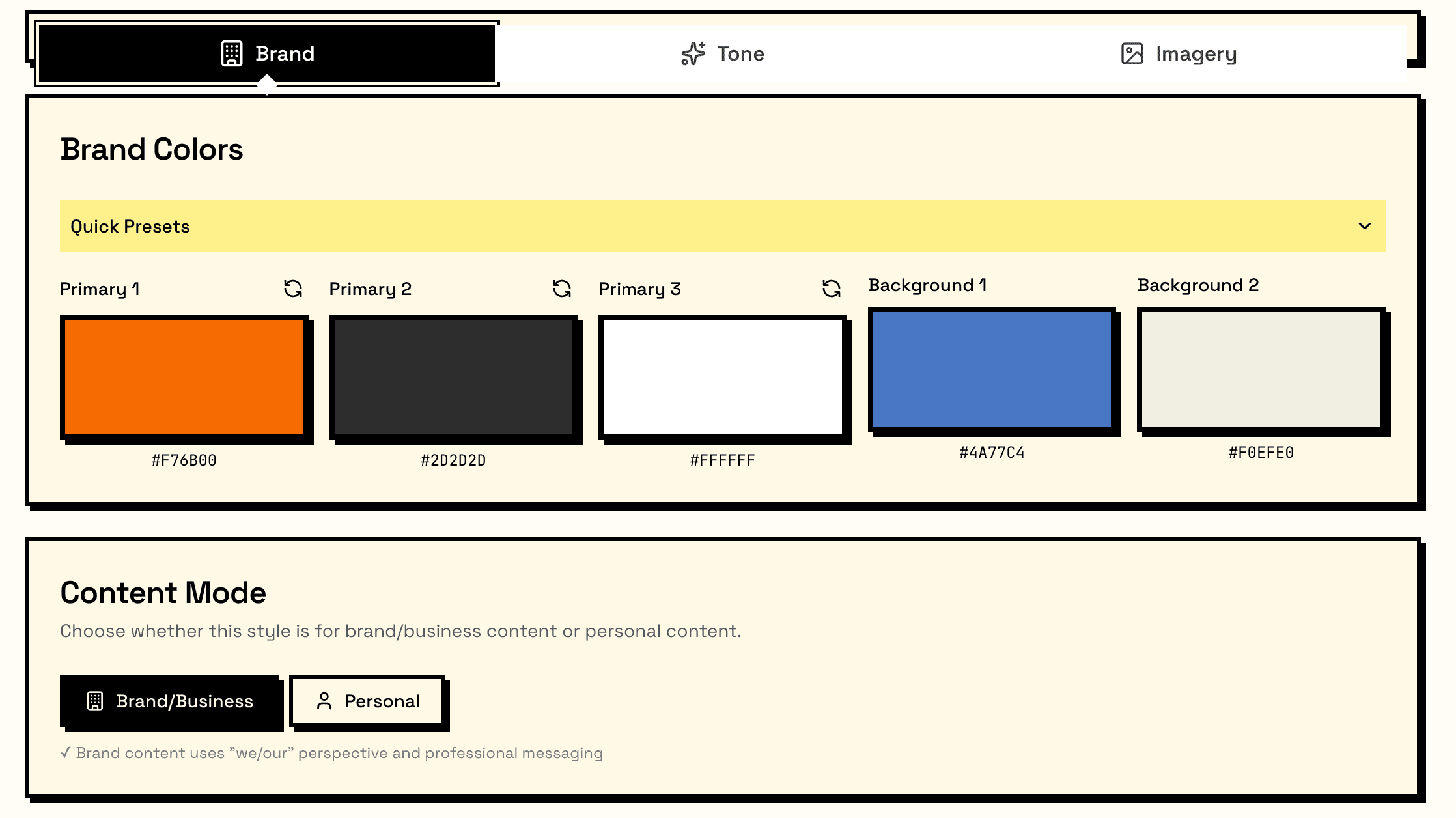Open the Imagery tab

(x=1179, y=53)
